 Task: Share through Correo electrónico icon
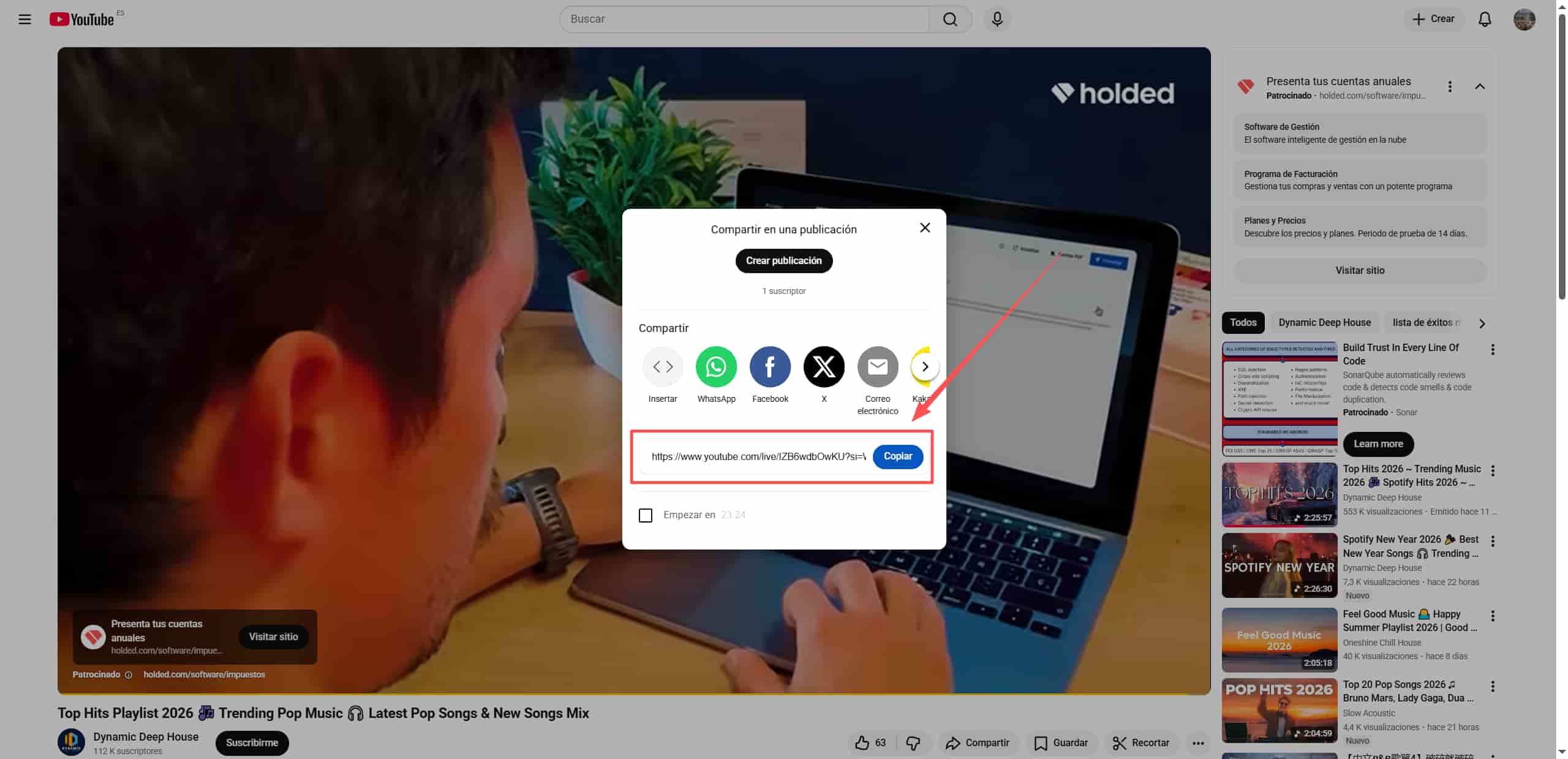coord(878,366)
